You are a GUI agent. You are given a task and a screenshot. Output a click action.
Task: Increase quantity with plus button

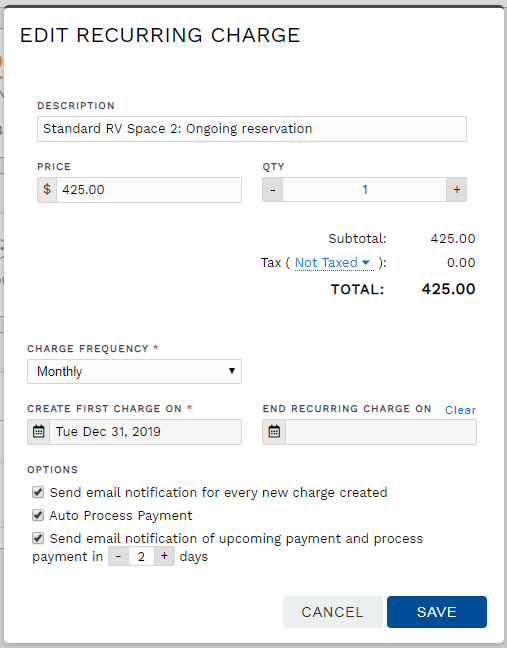pyautogui.click(x=457, y=190)
